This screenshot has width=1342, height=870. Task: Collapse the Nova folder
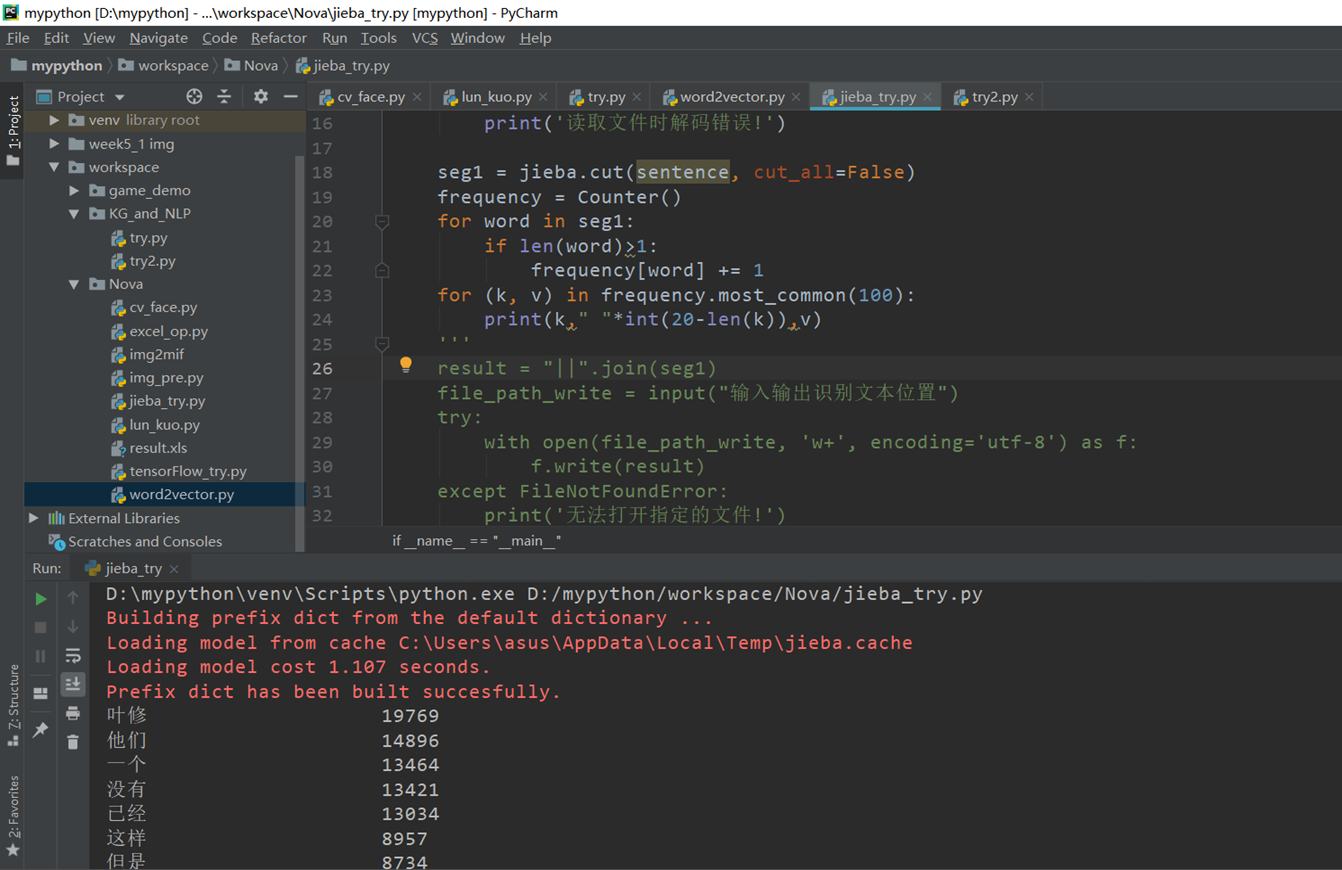click(x=75, y=284)
